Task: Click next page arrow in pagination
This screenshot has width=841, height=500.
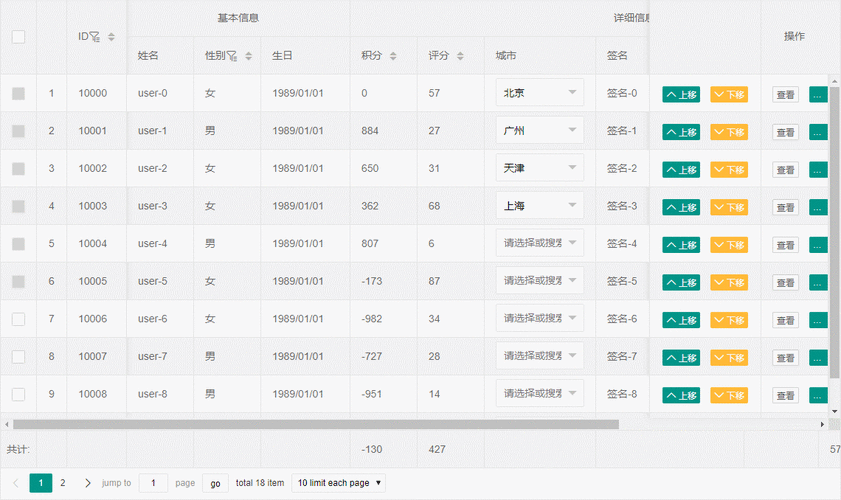Action: (88, 483)
